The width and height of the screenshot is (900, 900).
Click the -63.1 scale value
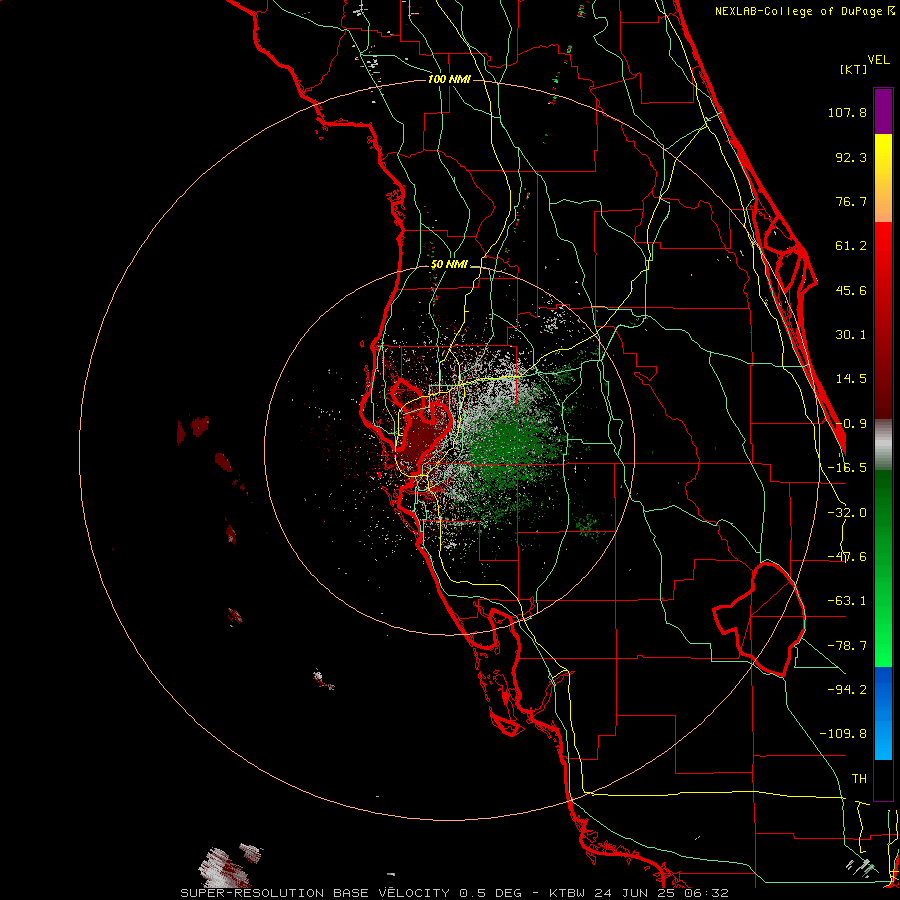(x=847, y=601)
